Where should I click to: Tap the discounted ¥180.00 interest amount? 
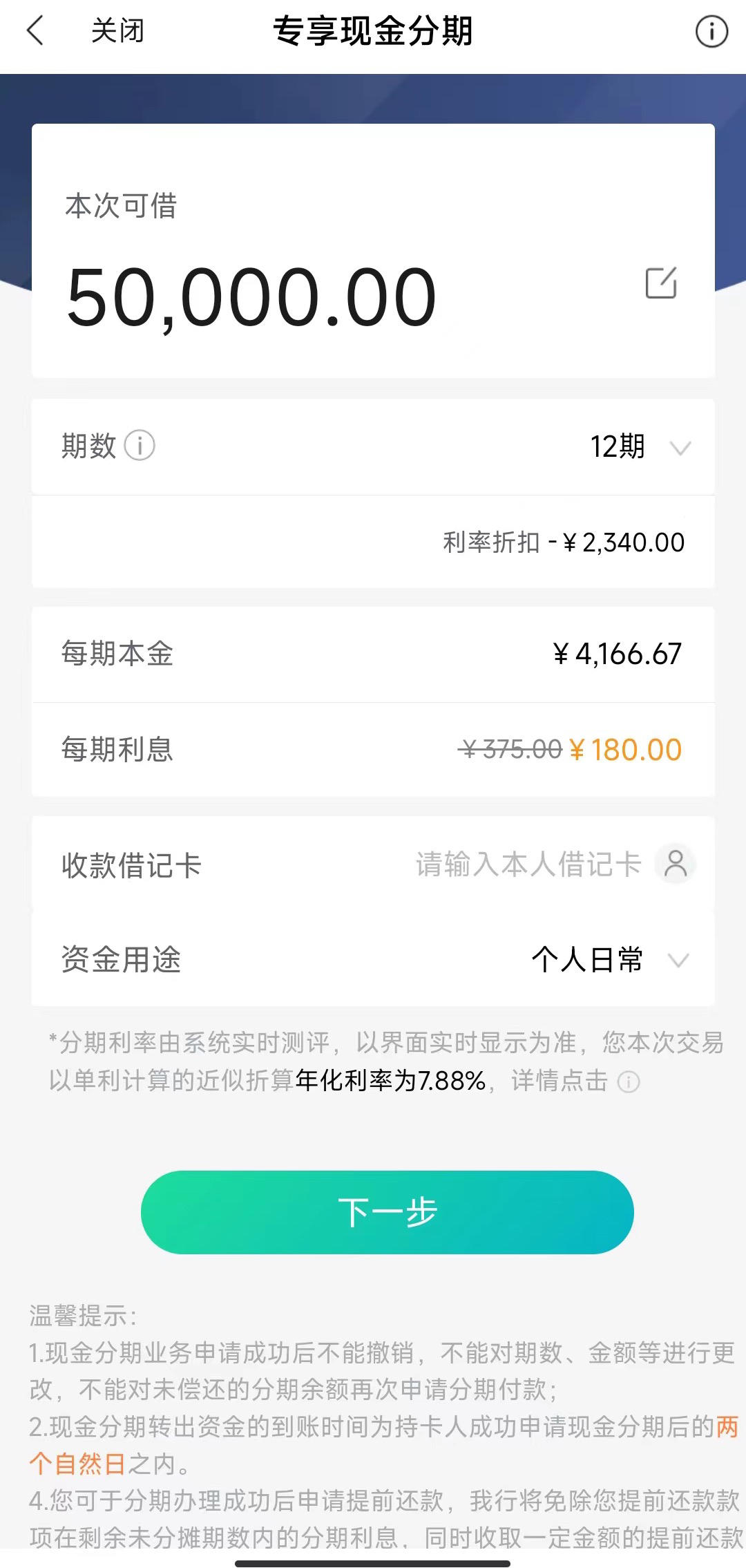(625, 750)
